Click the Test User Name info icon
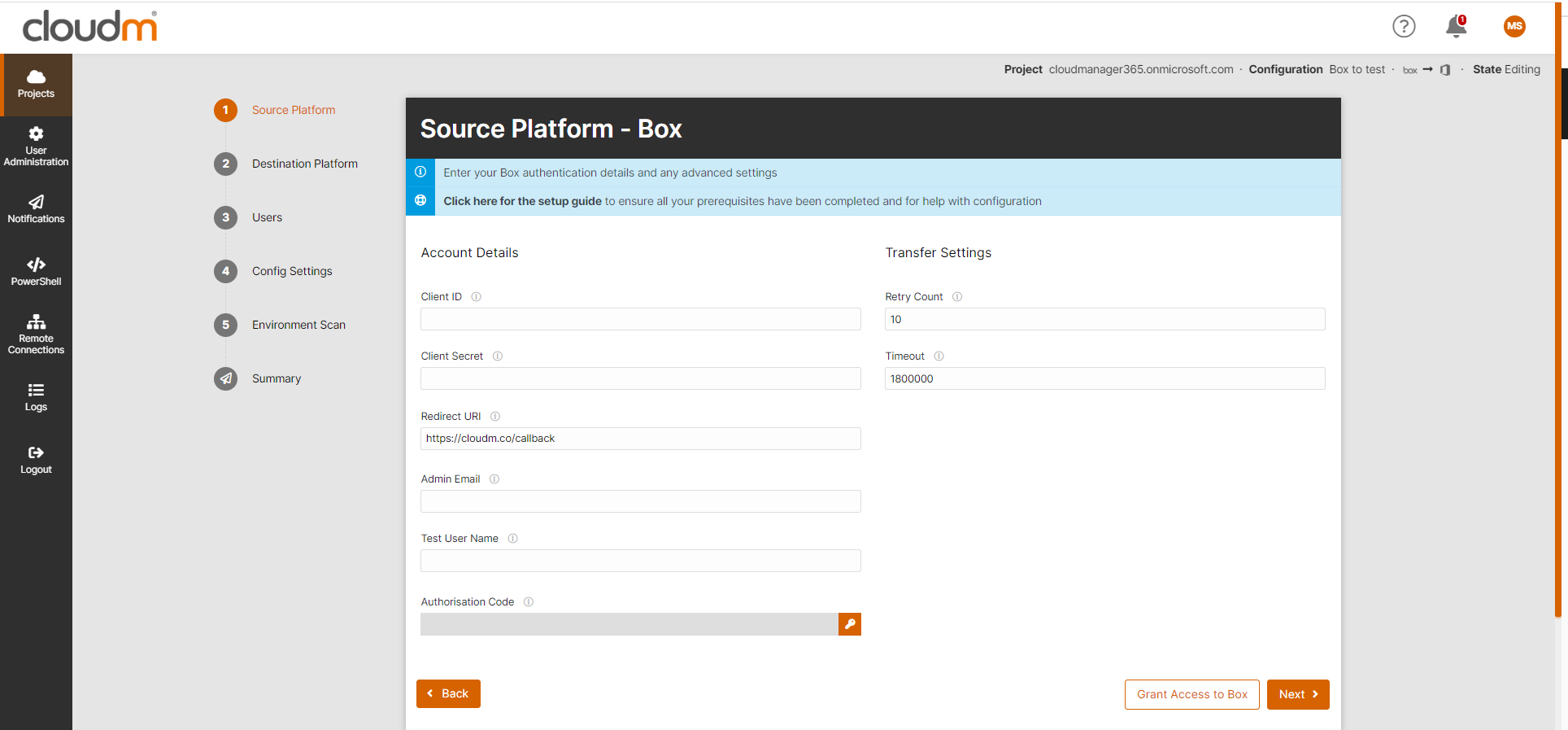Viewport: 1568px width, 730px height. tap(513, 539)
